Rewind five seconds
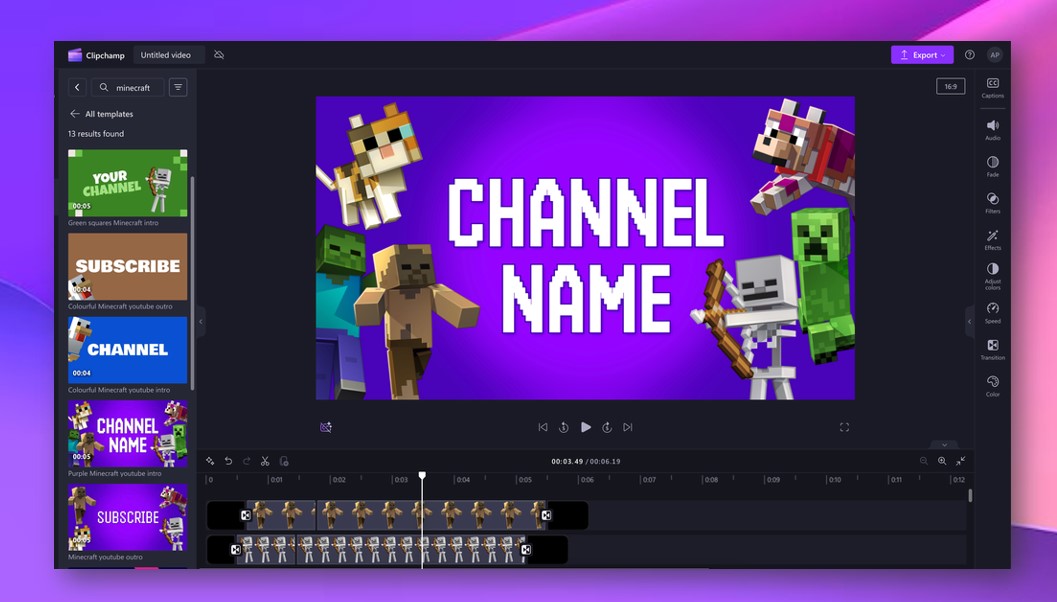Image resolution: width=1057 pixels, height=602 pixels. tap(564, 427)
